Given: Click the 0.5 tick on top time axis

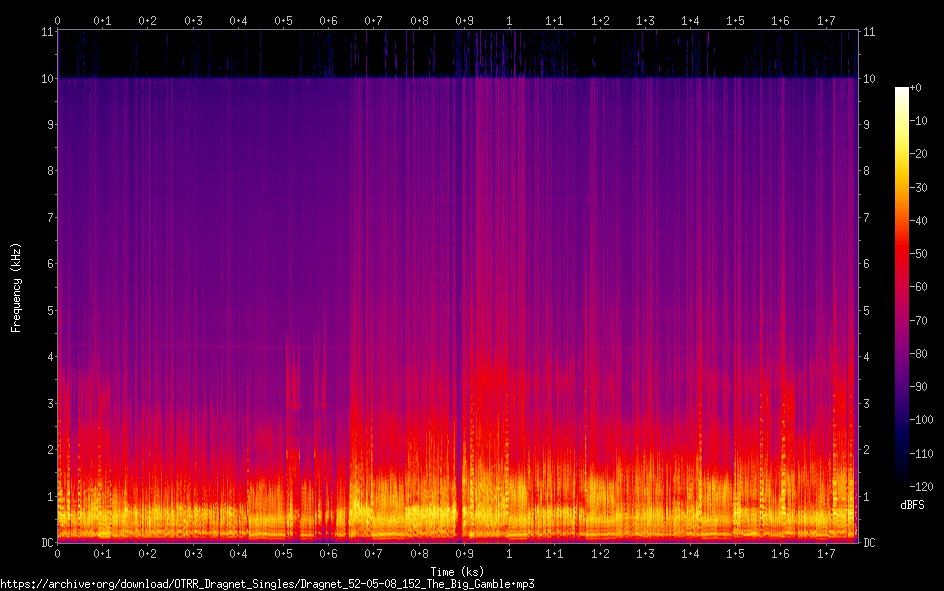Looking at the screenshot, I should tap(283, 20).
